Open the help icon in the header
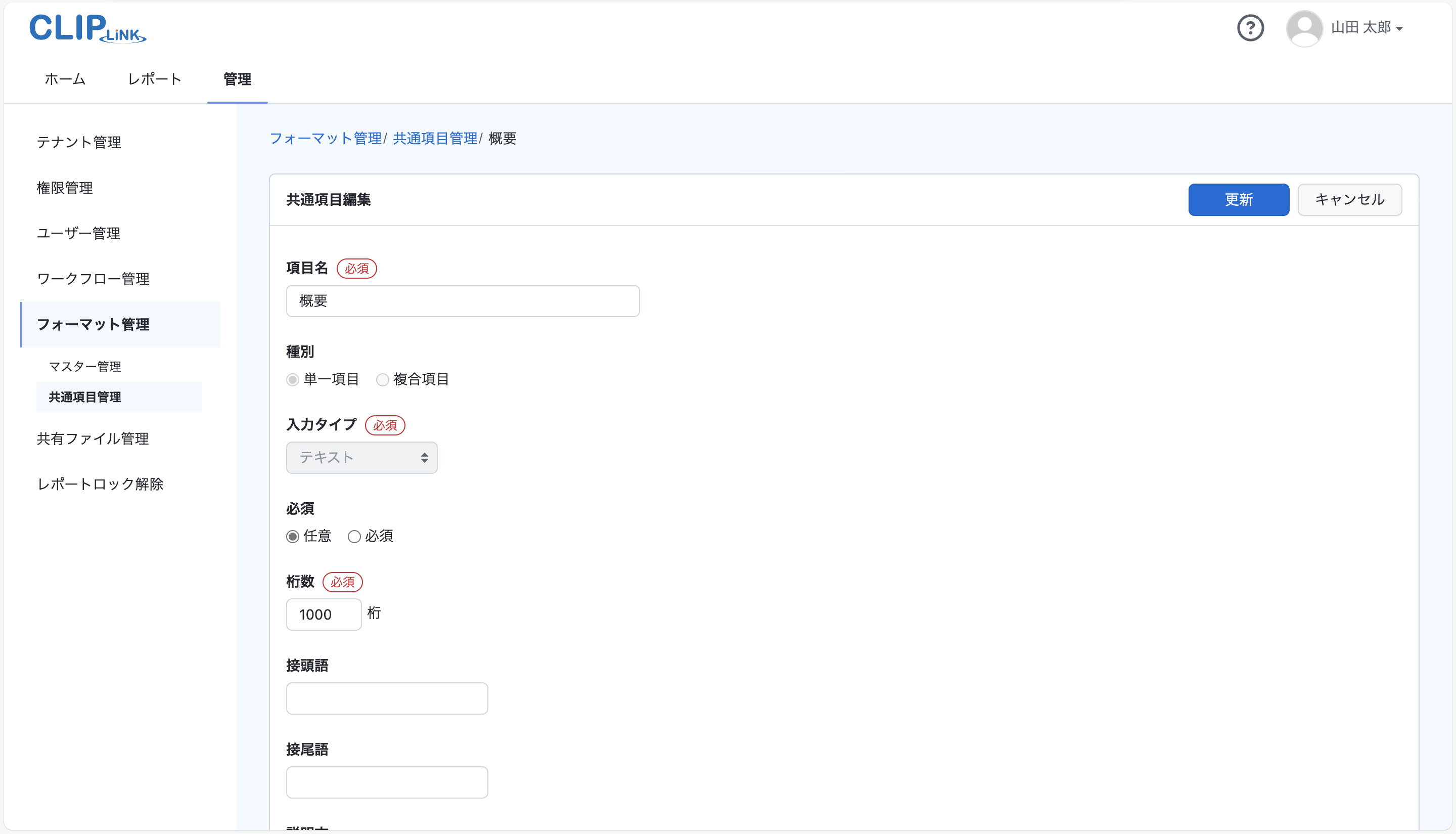Viewport: 1456px width, 834px height. click(x=1251, y=27)
